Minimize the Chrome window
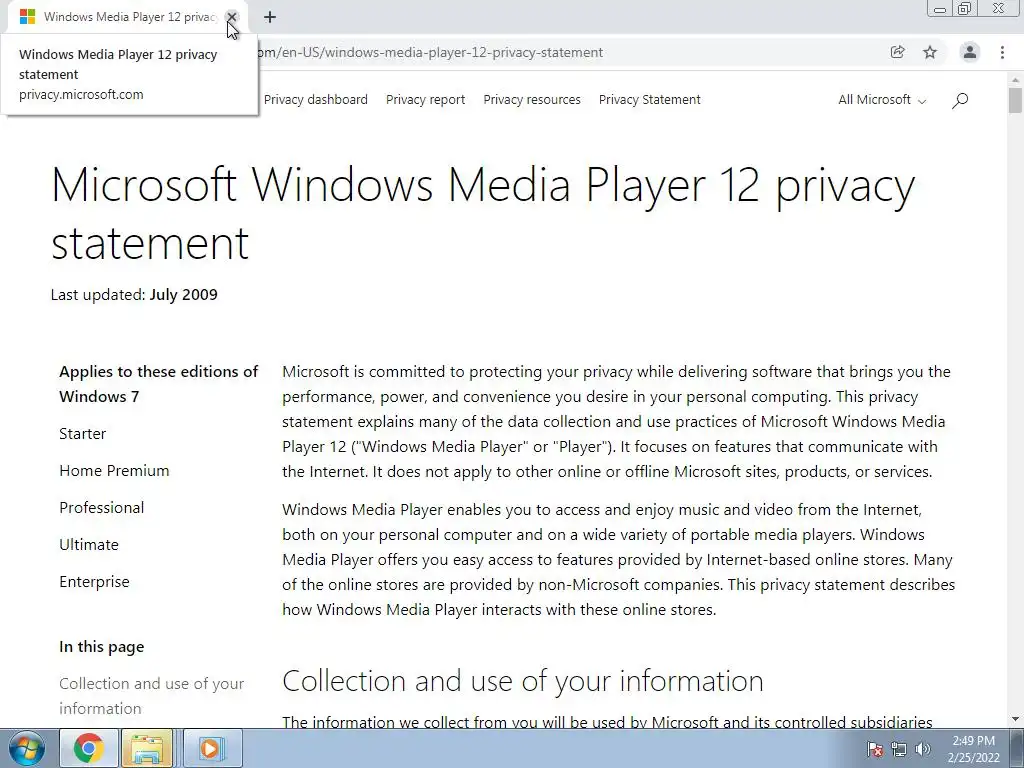This screenshot has height=768, width=1024. (x=940, y=9)
